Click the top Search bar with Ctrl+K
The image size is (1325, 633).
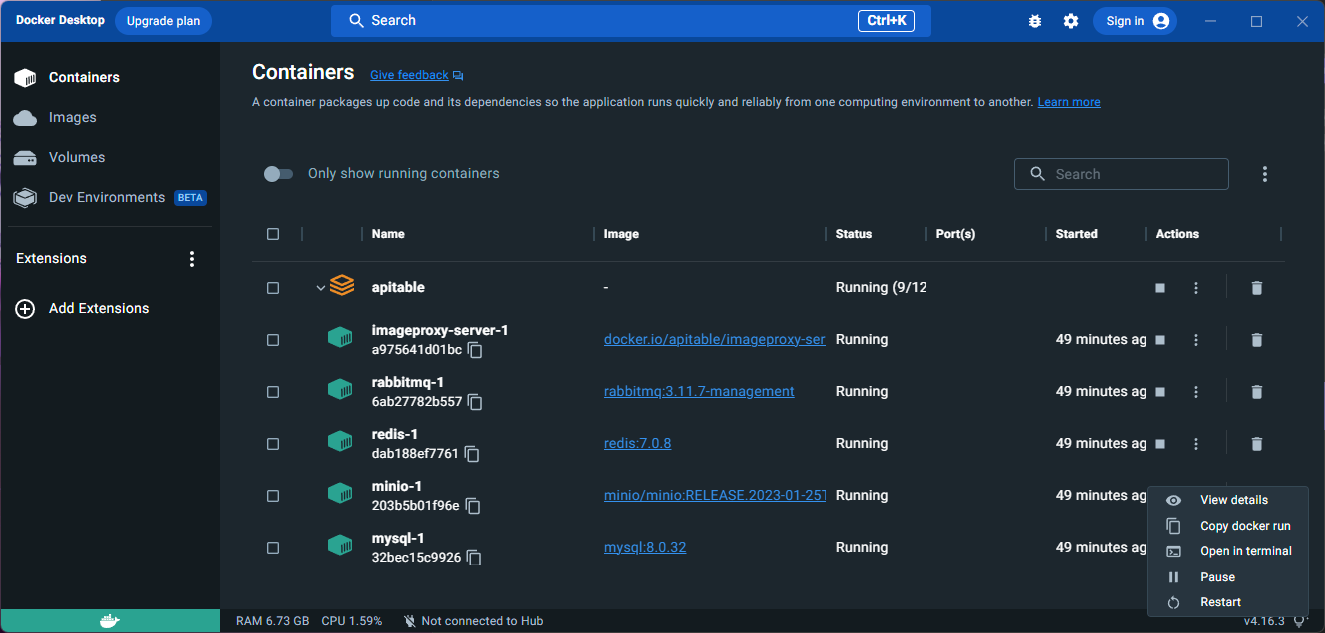point(630,20)
